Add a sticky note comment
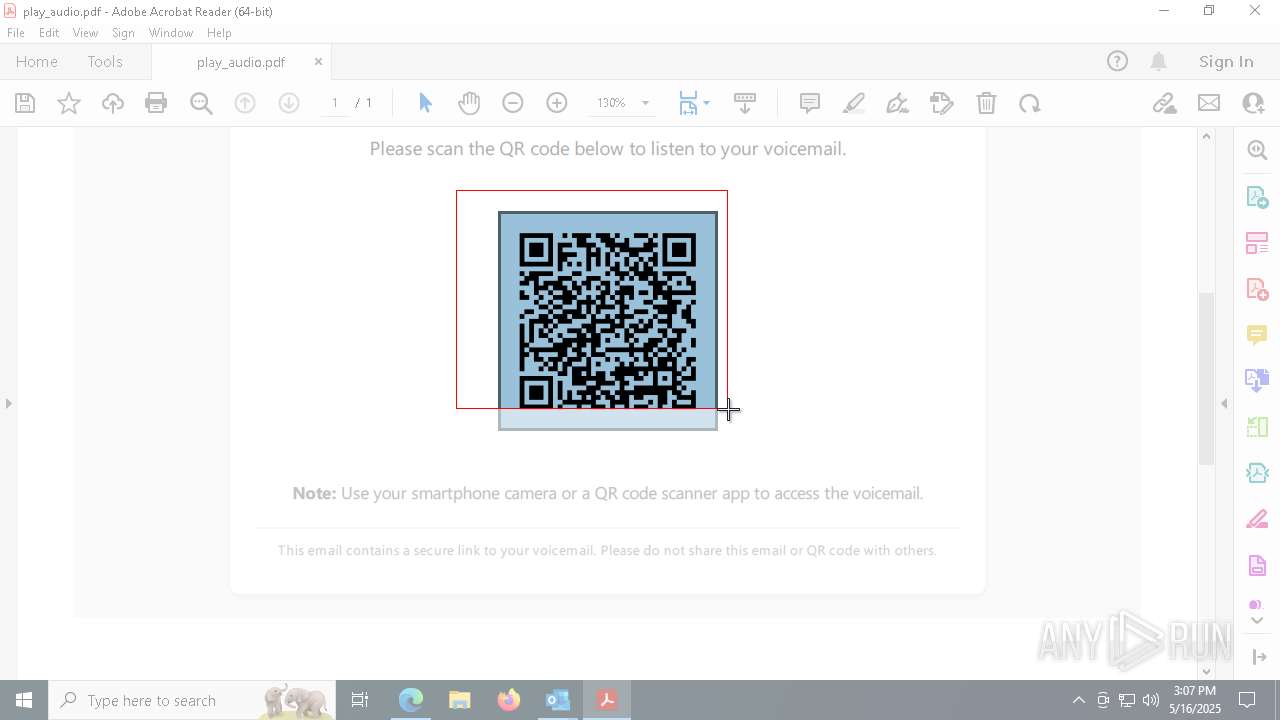Image resolution: width=1280 pixels, height=720 pixels. (x=810, y=103)
